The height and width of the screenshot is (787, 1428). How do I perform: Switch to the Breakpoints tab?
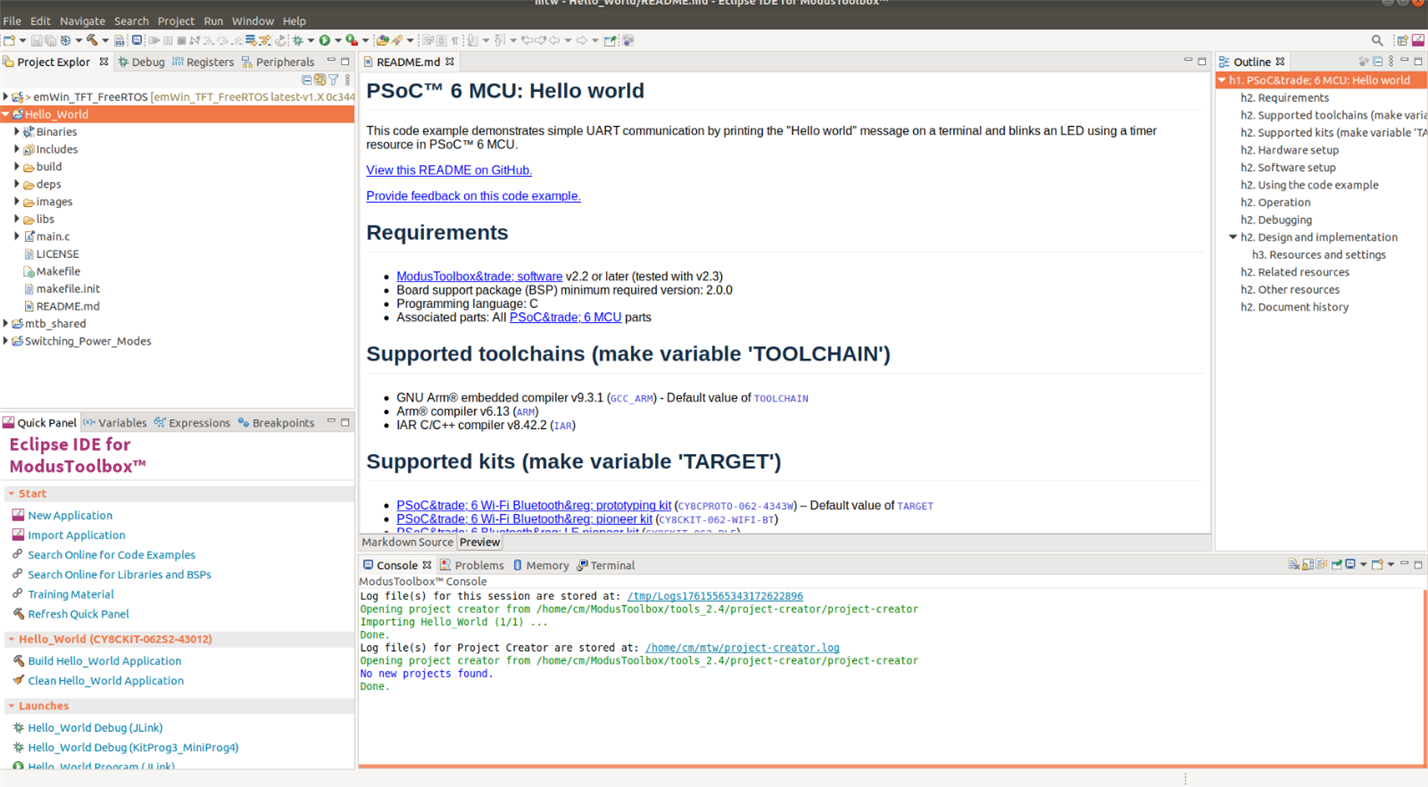[276, 423]
